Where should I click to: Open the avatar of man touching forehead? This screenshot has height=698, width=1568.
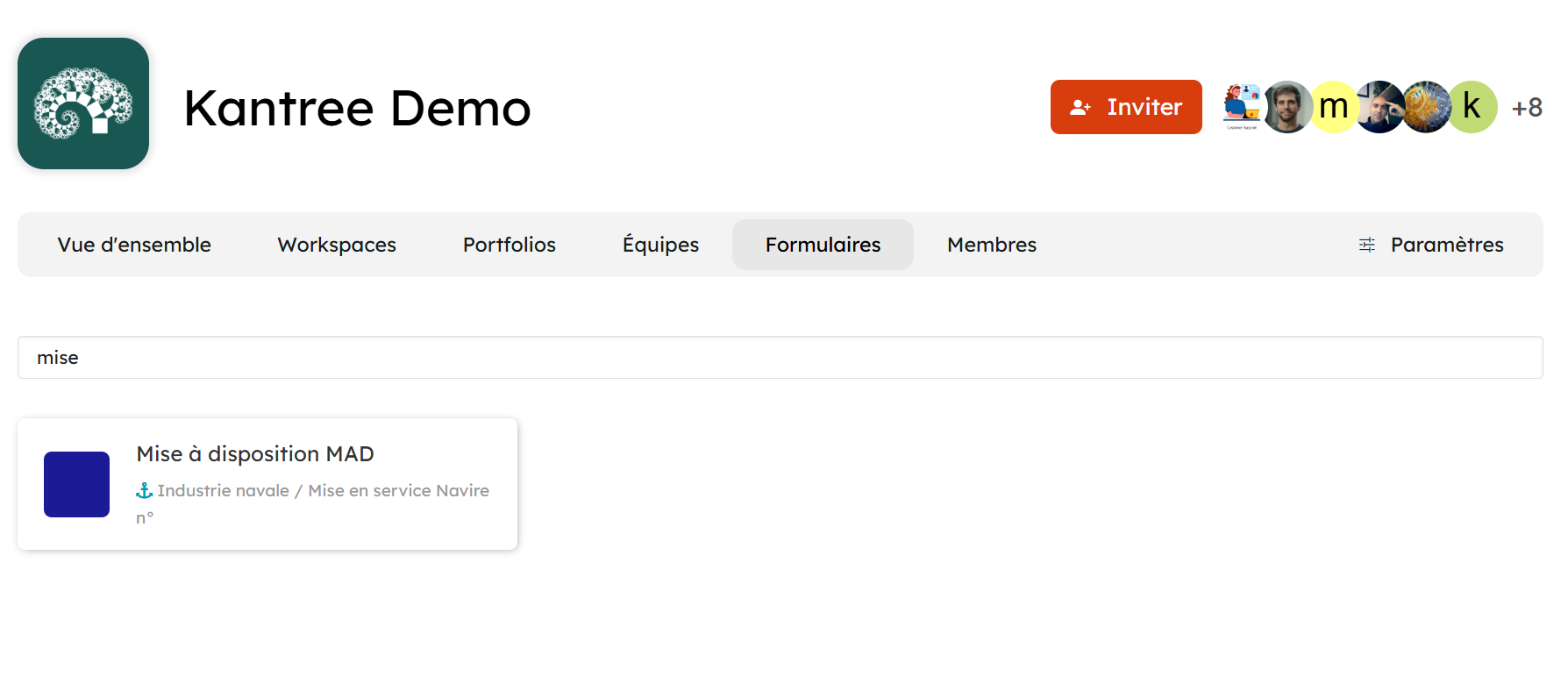[1379, 107]
